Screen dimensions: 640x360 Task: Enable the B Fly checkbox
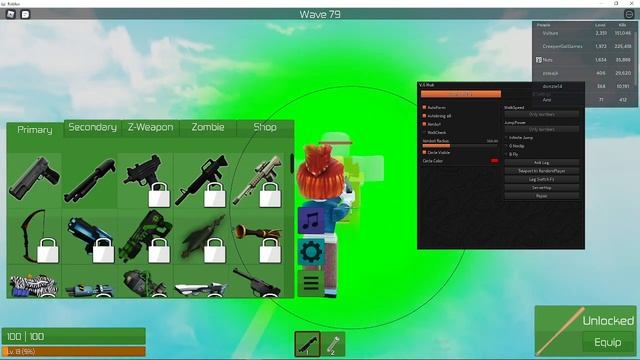point(507,154)
